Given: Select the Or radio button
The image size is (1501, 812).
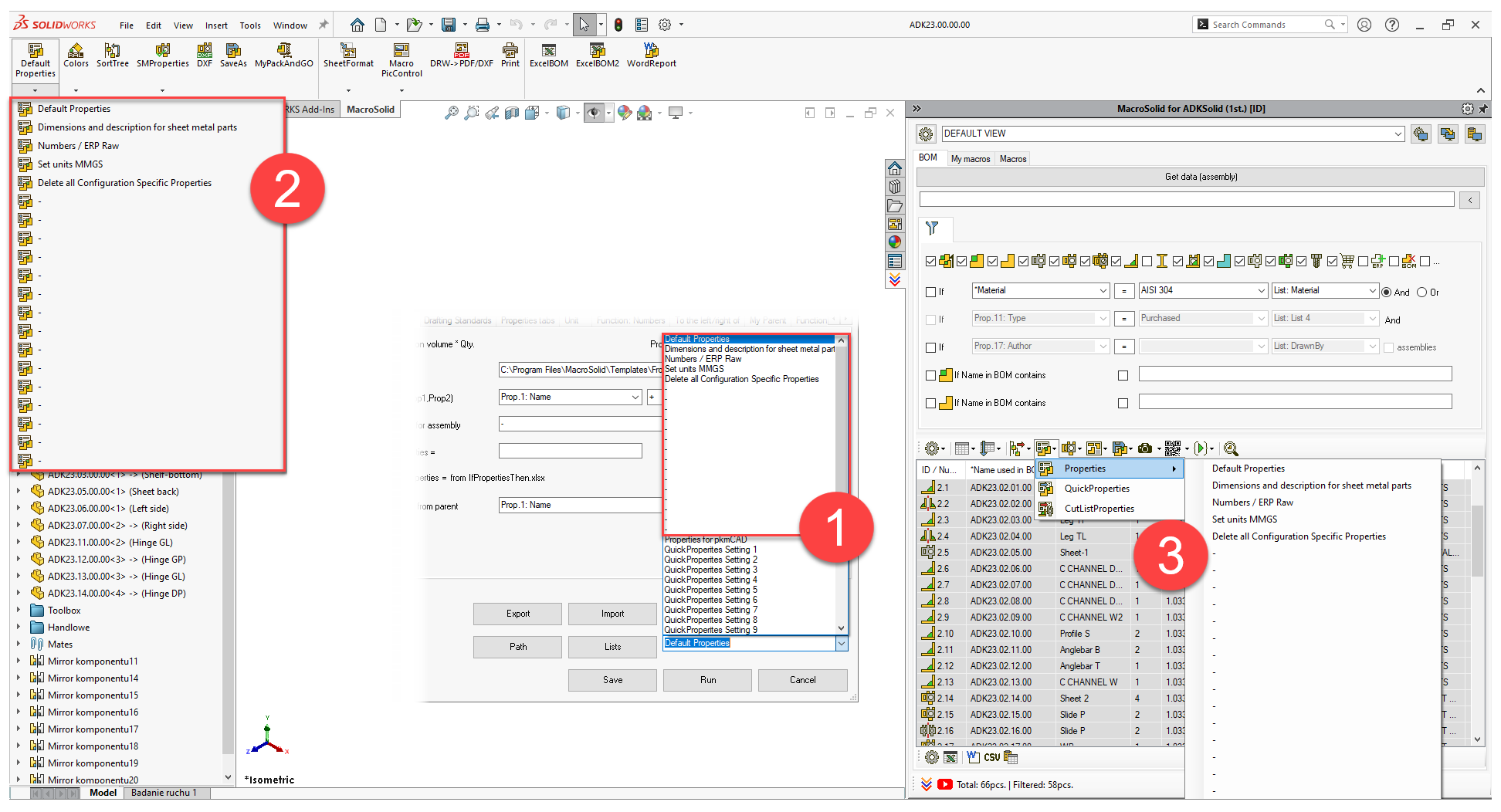Looking at the screenshot, I should click(1421, 292).
